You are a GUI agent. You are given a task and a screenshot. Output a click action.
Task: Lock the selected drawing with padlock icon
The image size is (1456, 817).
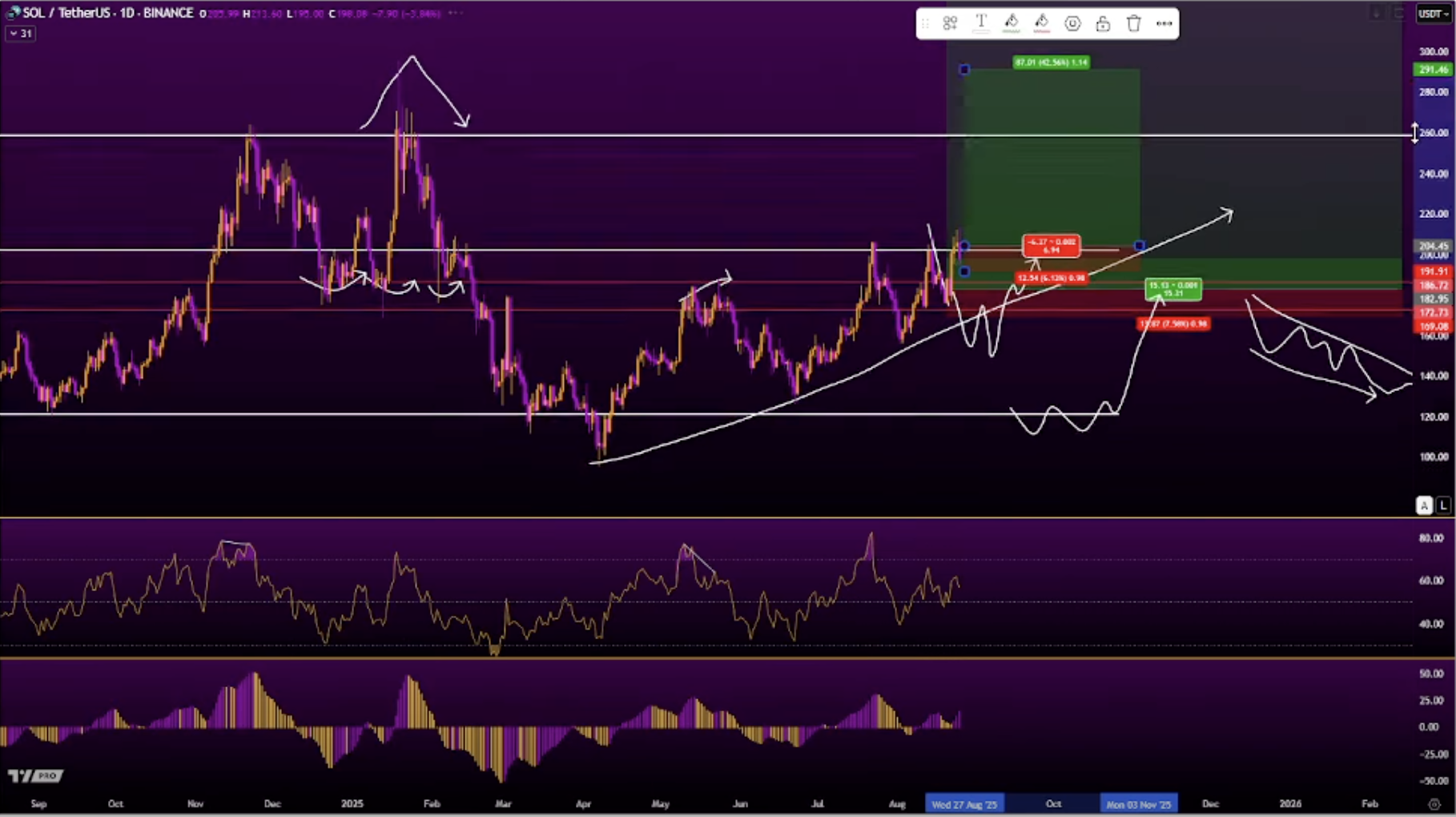(x=1103, y=24)
